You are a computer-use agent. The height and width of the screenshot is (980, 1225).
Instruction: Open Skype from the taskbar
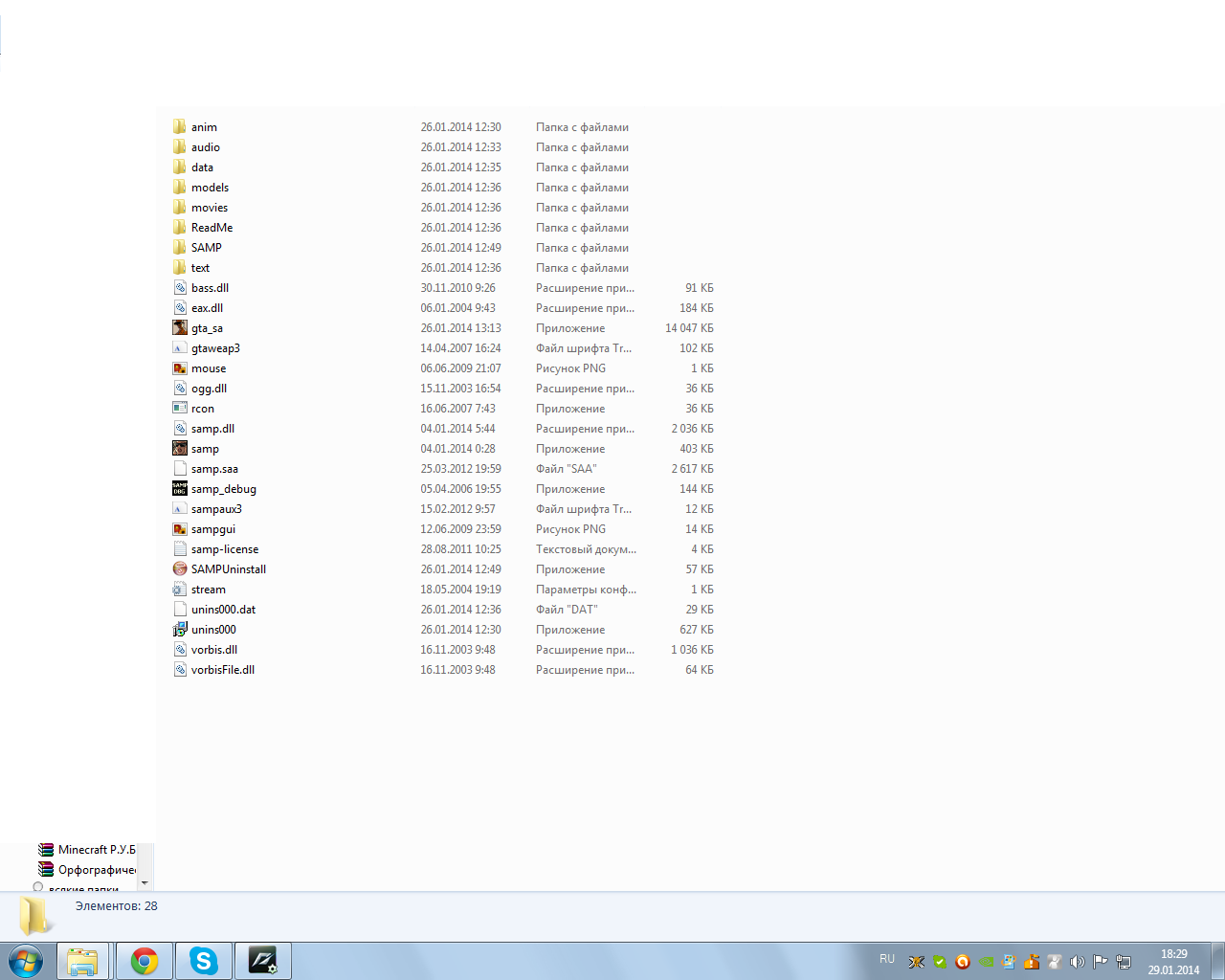204,961
